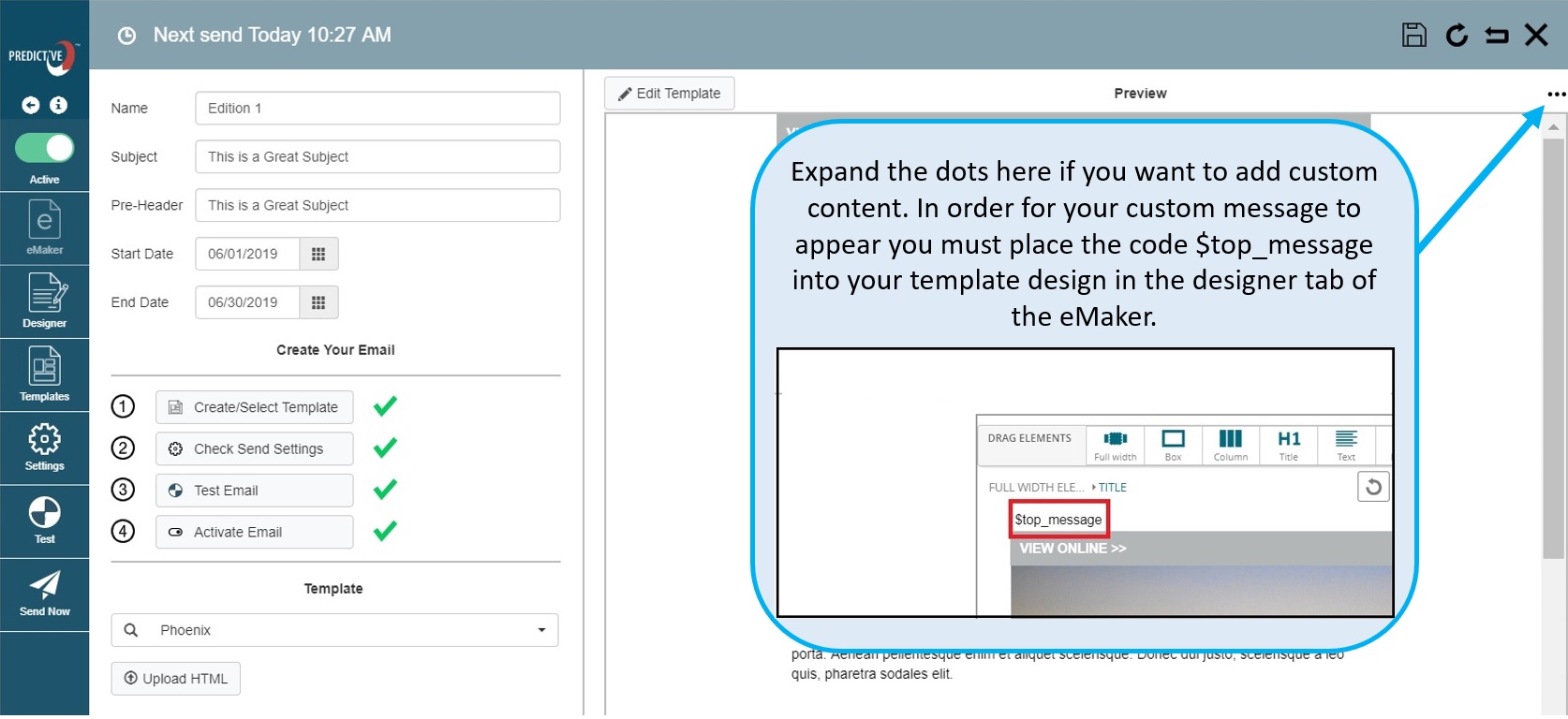Viewport: 1568px width, 719px height.
Task: Click the Send Now paper plane
Action: pos(45,594)
